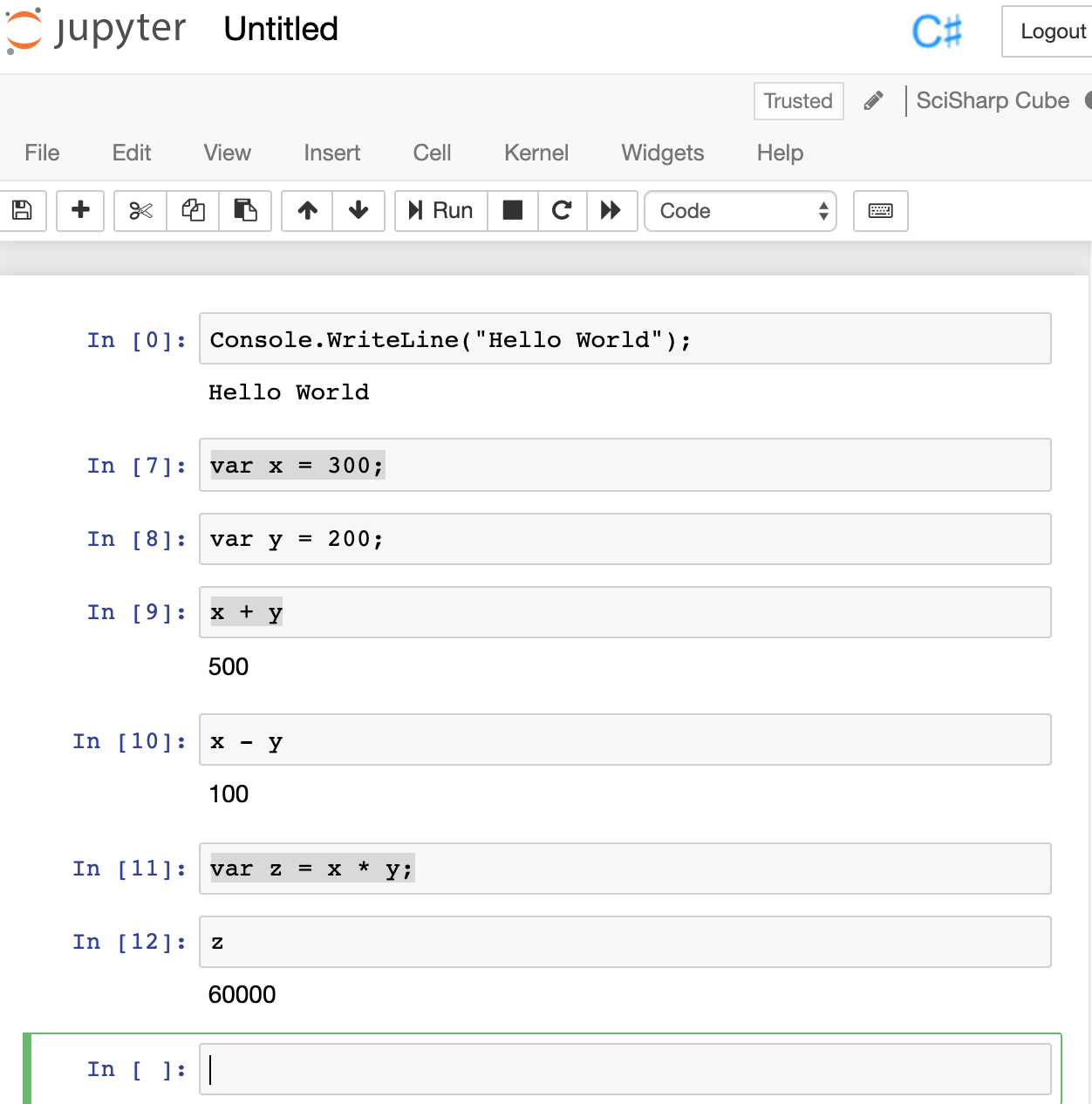The image size is (1092, 1104).
Task: Open the command palette keyboard icon
Action: (x=880, y=211)
